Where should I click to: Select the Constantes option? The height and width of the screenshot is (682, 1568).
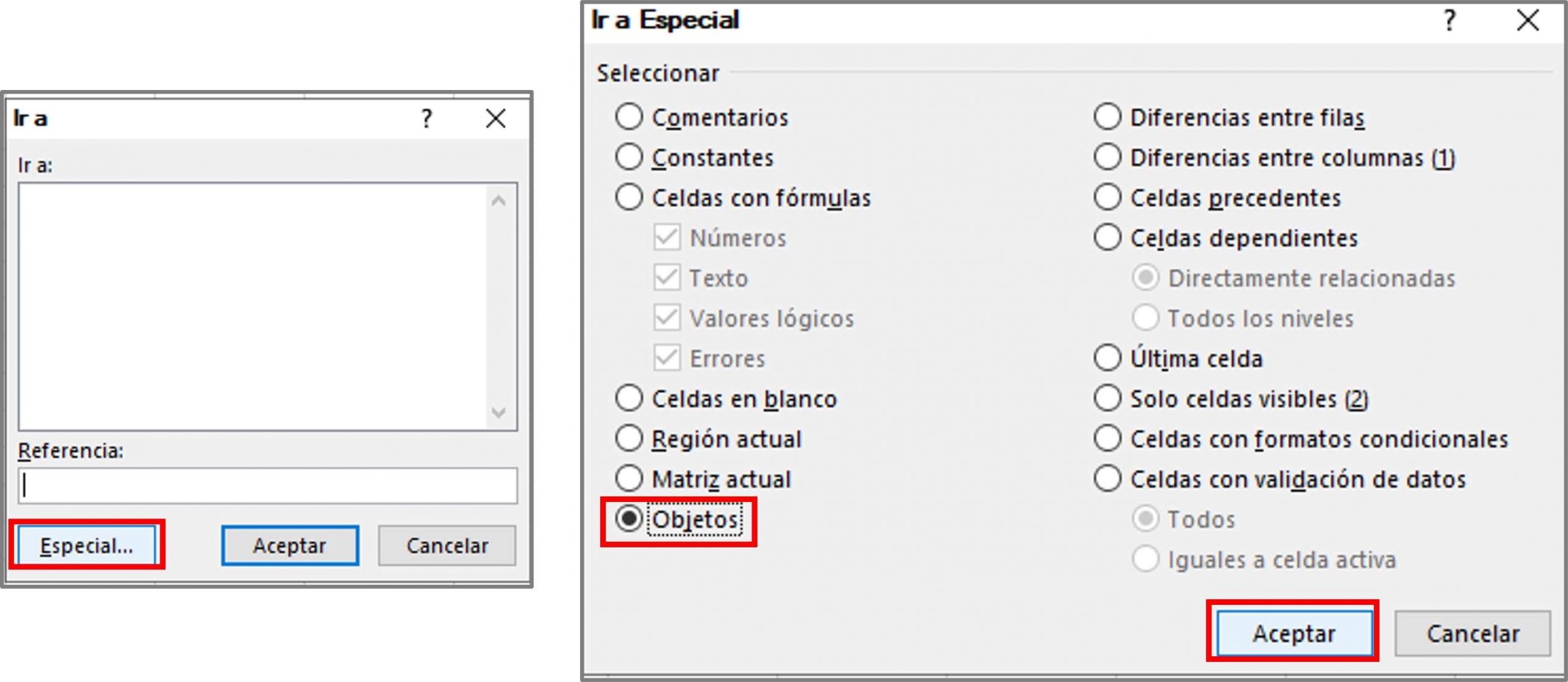pyautogui.click(x=629, y=157)
